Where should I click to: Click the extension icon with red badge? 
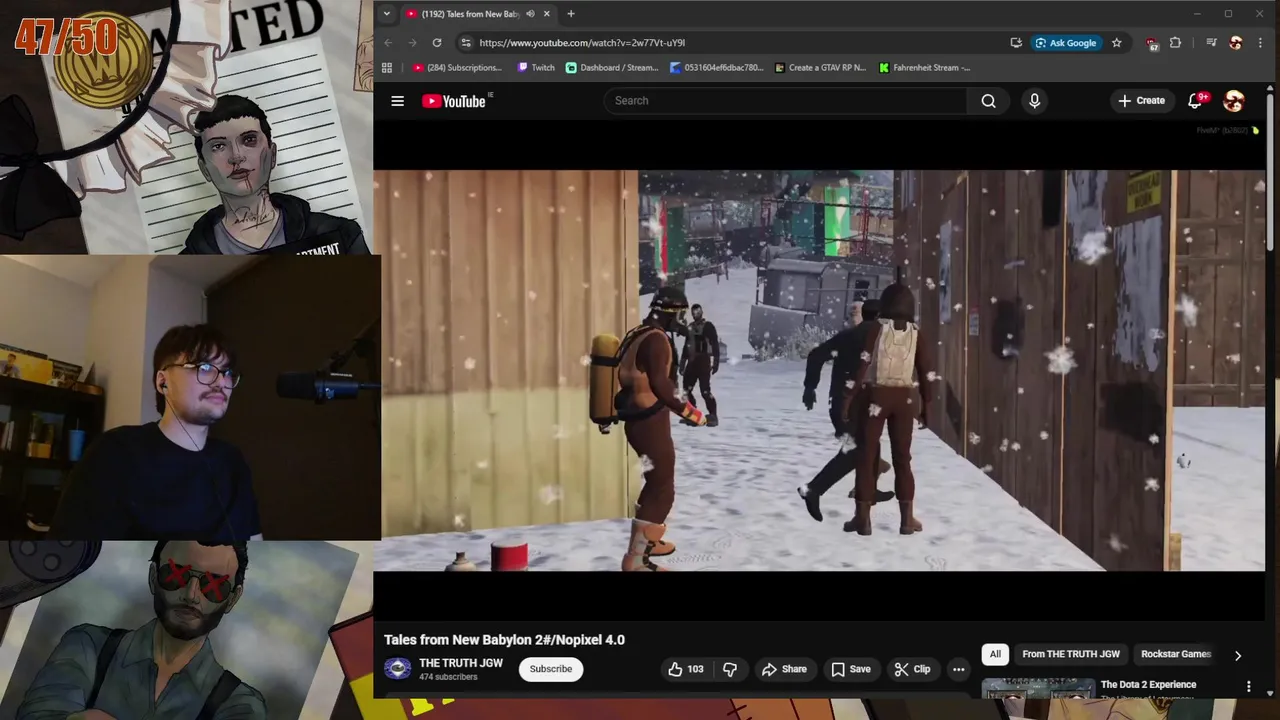point(1152,43)
